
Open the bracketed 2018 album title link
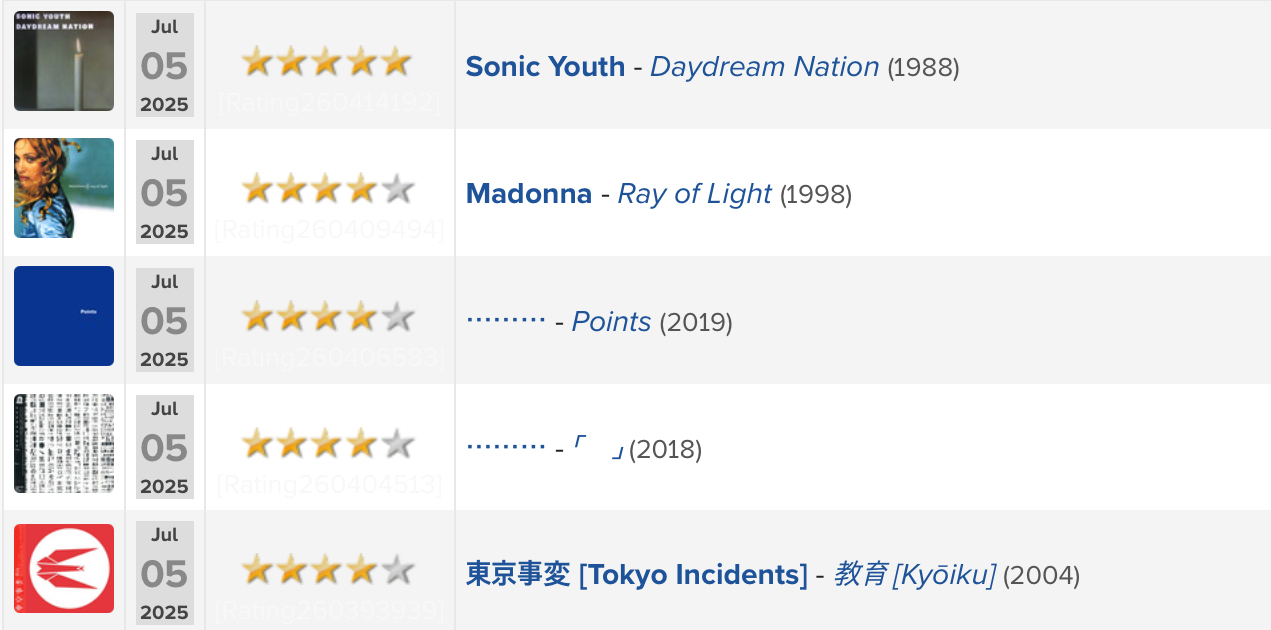coord(599,449)
